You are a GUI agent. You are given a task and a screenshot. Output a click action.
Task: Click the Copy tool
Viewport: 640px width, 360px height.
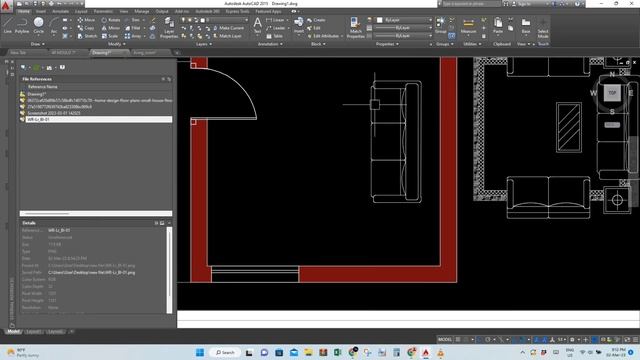86,28
